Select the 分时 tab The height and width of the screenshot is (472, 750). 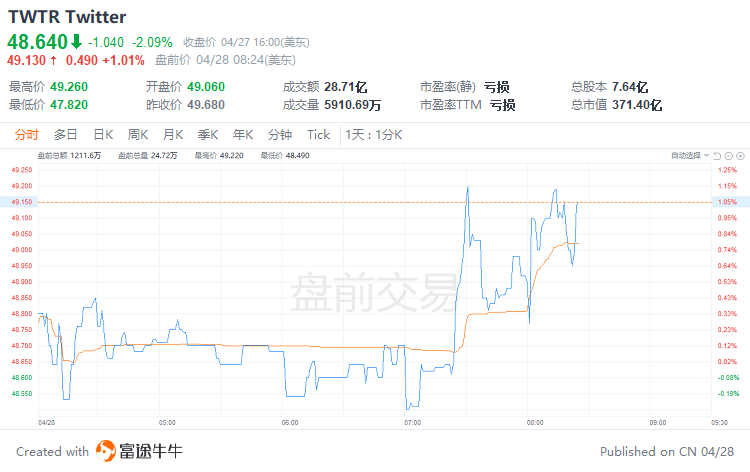[26, 135]
